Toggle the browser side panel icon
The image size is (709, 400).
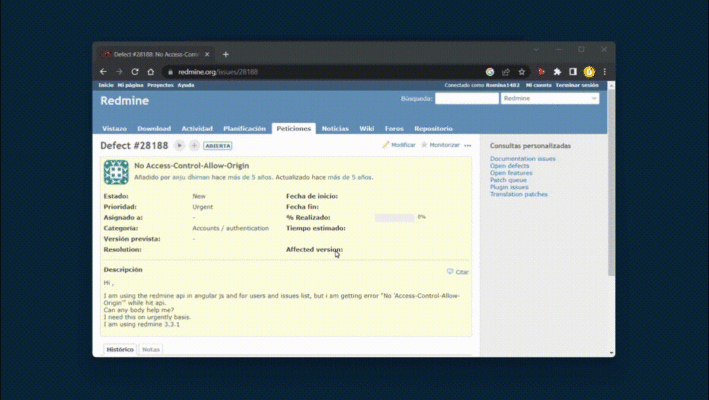point(573,72)
